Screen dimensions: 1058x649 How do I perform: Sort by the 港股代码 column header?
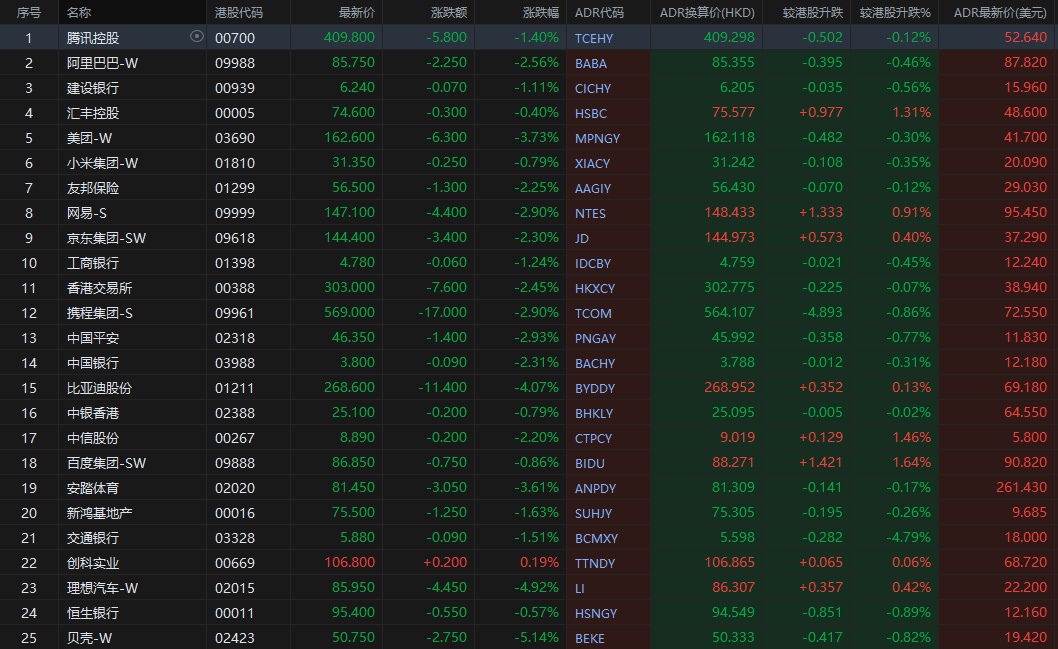click(239, 12)
